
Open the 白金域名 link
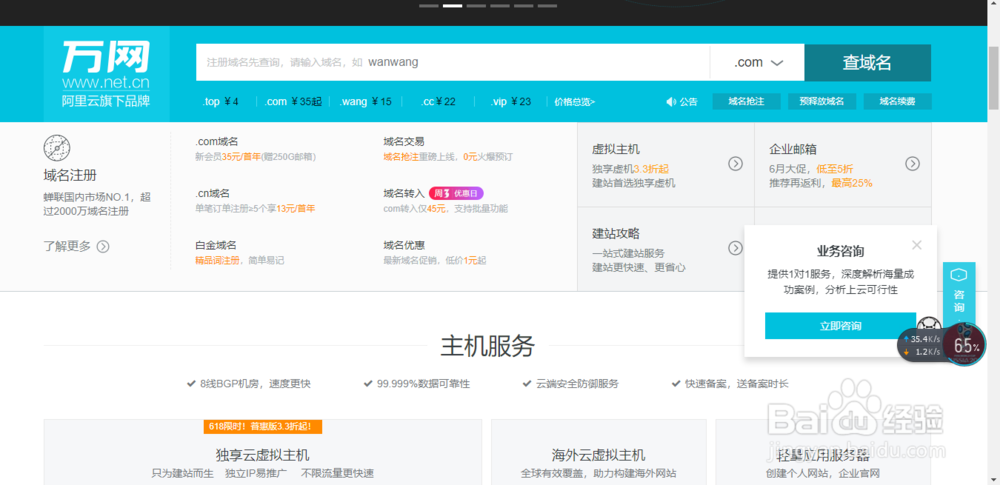(216, 245)
